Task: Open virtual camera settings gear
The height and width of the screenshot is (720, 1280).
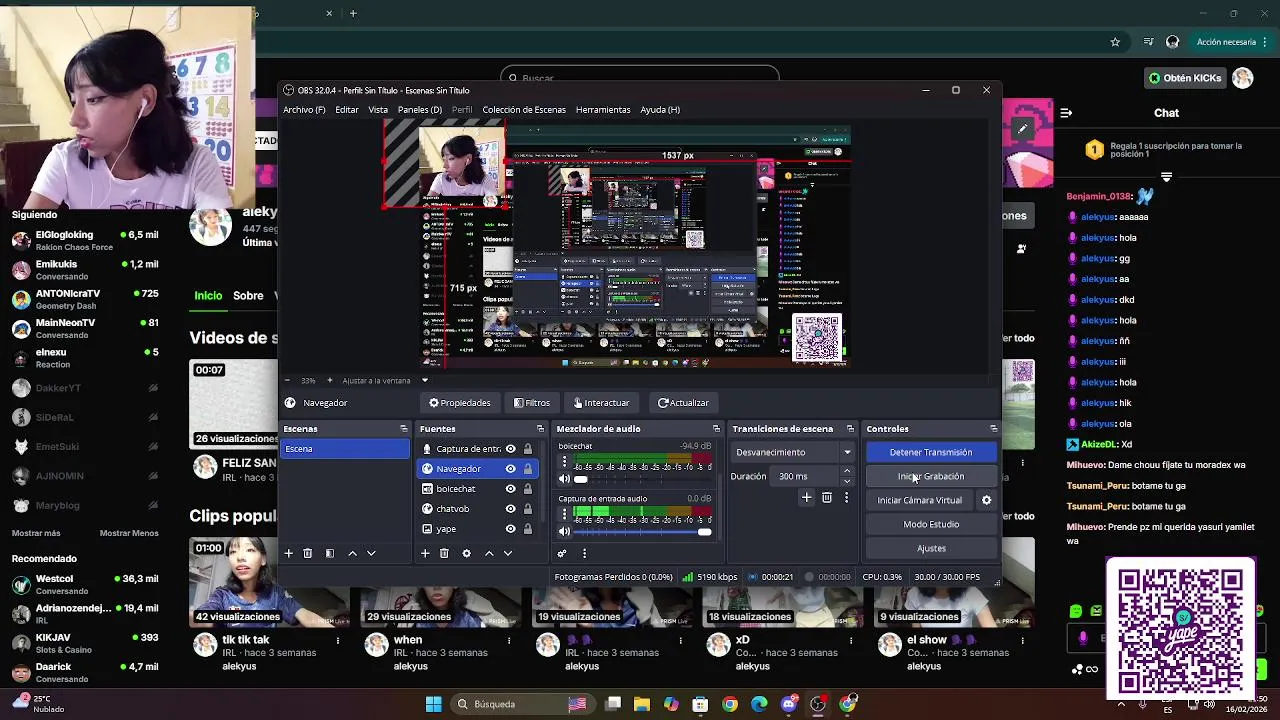Action: click(986, 500)
